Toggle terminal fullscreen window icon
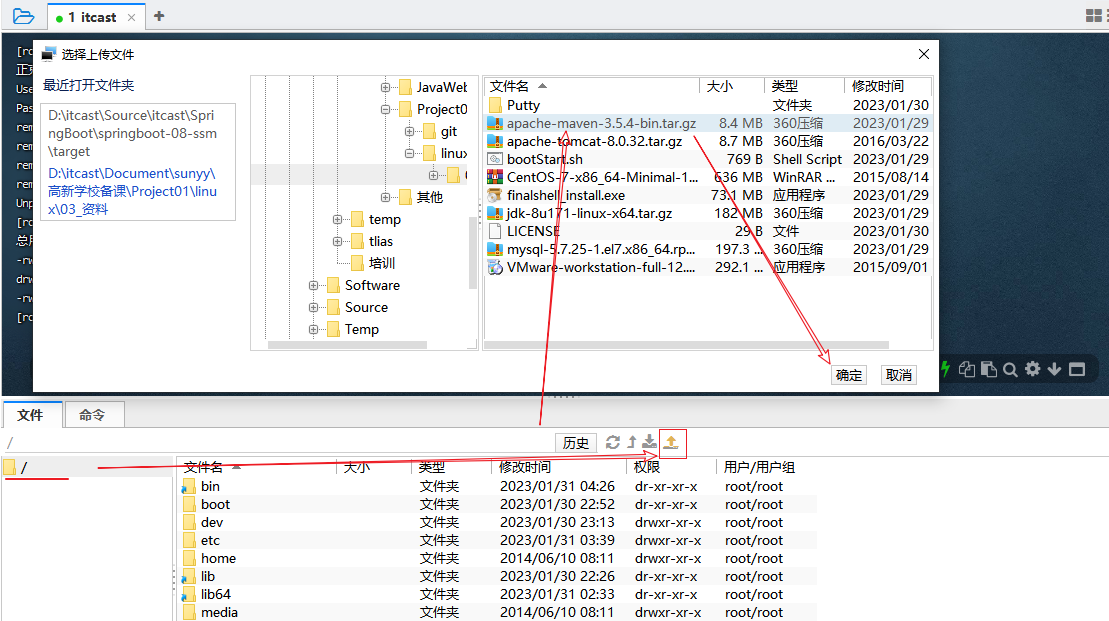This screenshot has height=621, width=1109. click(1077, 369)
